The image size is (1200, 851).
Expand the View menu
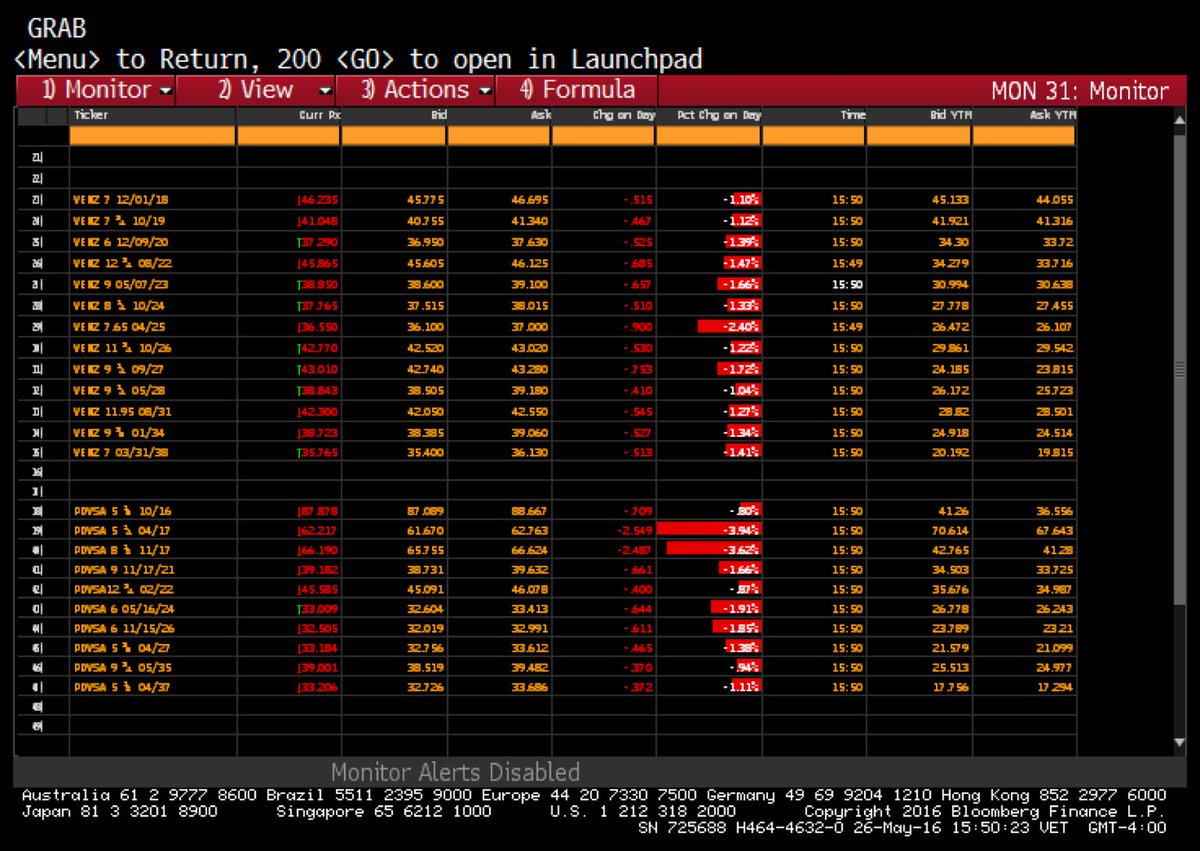tap(256, 90)
